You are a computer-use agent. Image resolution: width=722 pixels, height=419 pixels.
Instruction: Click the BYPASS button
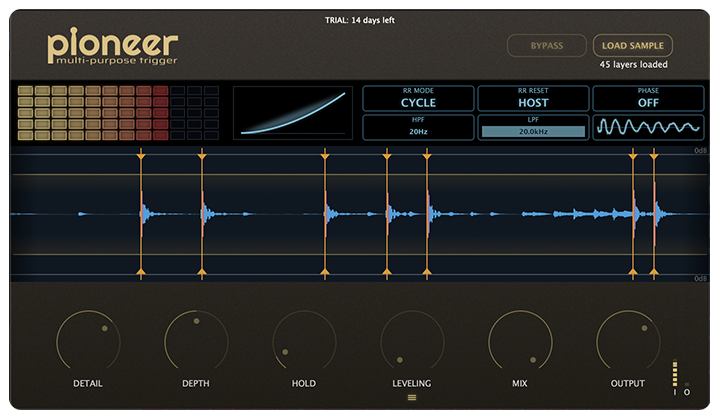click(547, 46)
